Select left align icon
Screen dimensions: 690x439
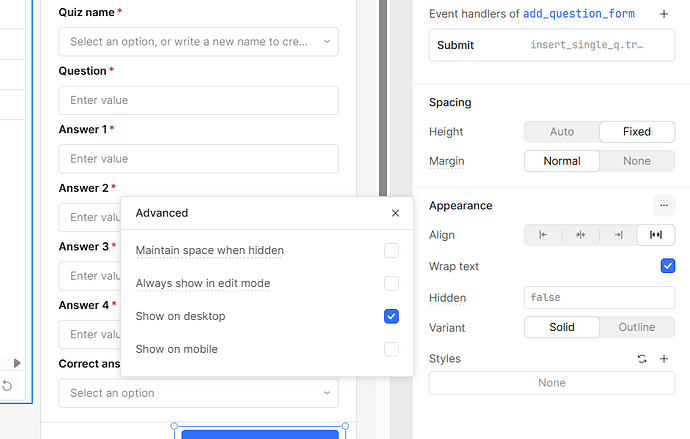[x=543, y=235]
